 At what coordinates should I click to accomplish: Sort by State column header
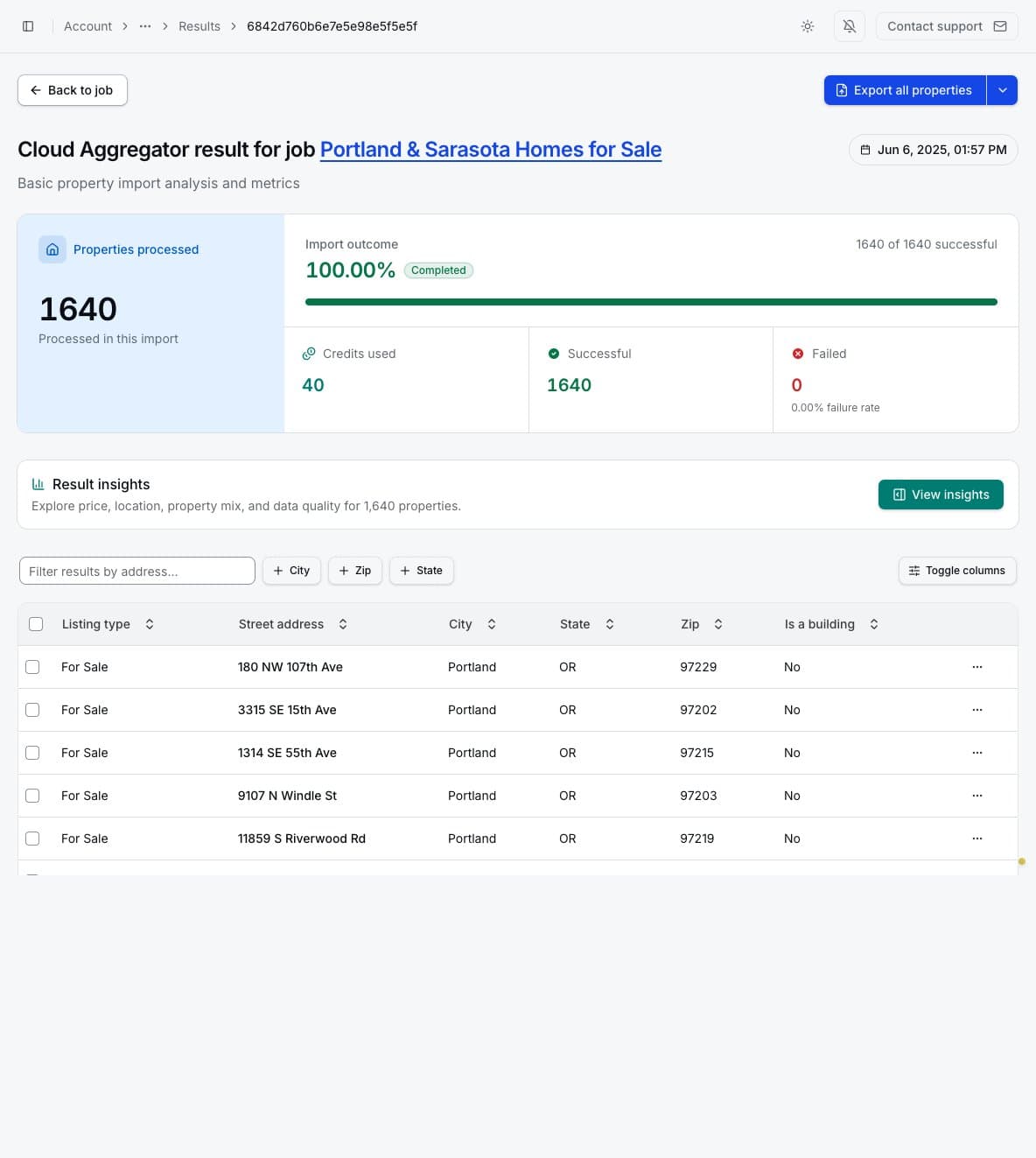(587, 624)
